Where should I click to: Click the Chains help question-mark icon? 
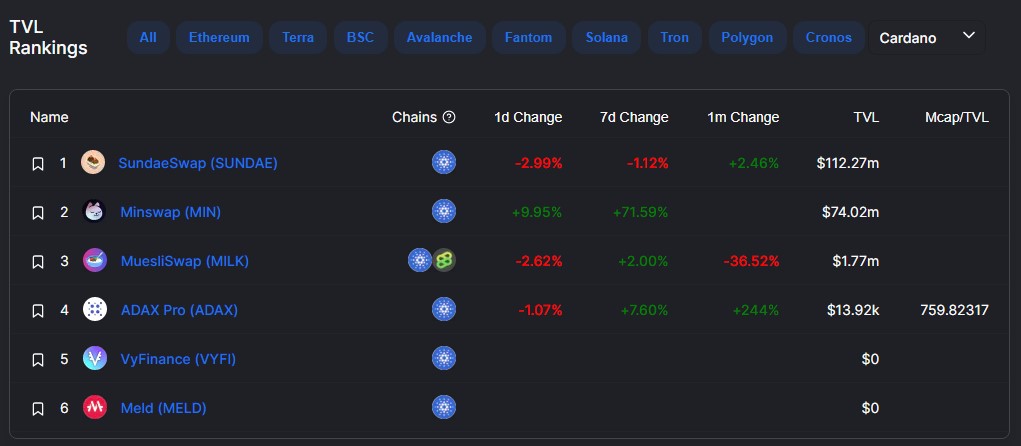point(449,117)
